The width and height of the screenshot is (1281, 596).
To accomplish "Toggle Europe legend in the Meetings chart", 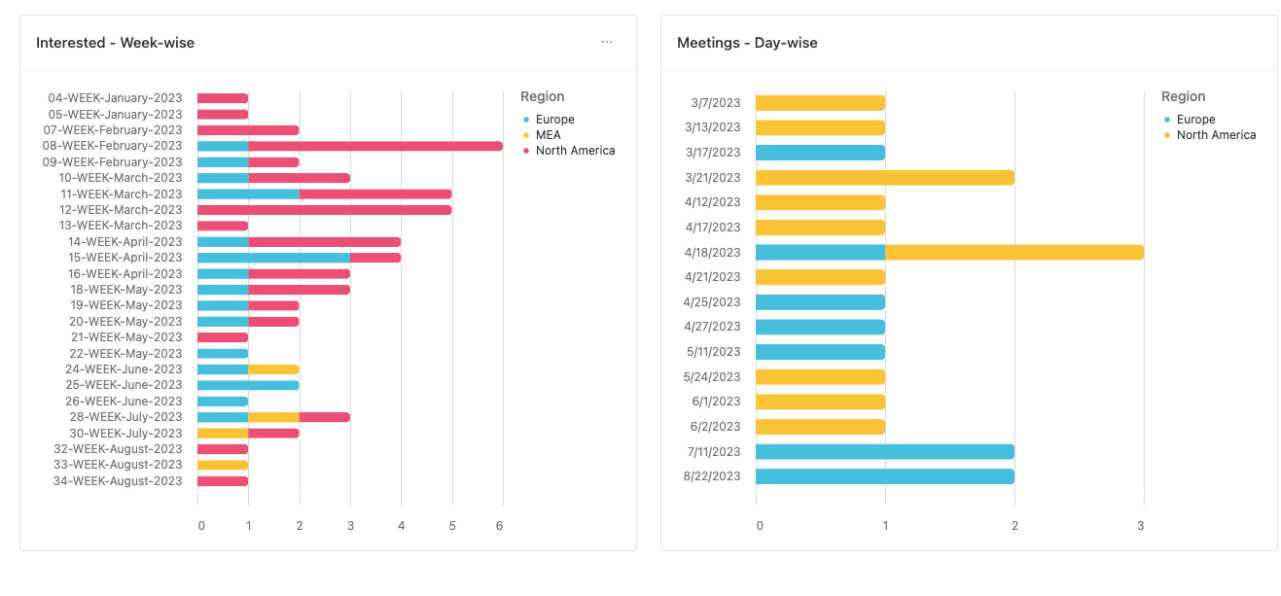I will 1195,120.
